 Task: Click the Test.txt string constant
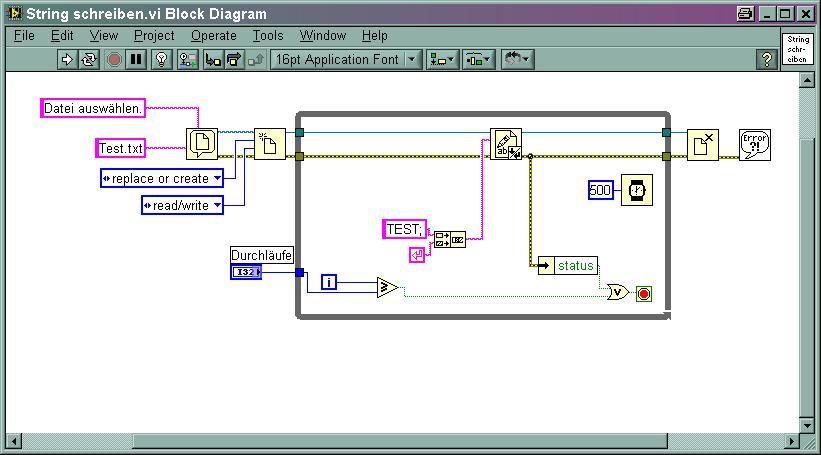coord(120,148)
